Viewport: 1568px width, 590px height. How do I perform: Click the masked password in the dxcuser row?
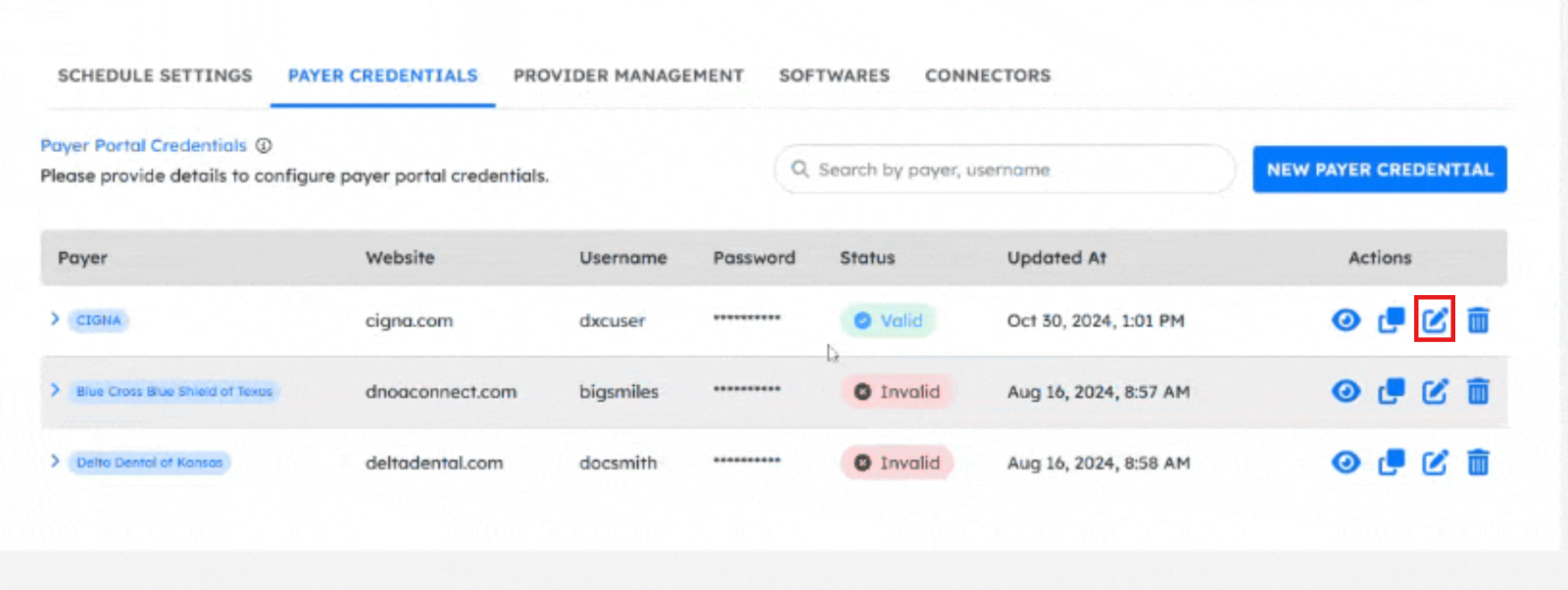tap(747, 318)
